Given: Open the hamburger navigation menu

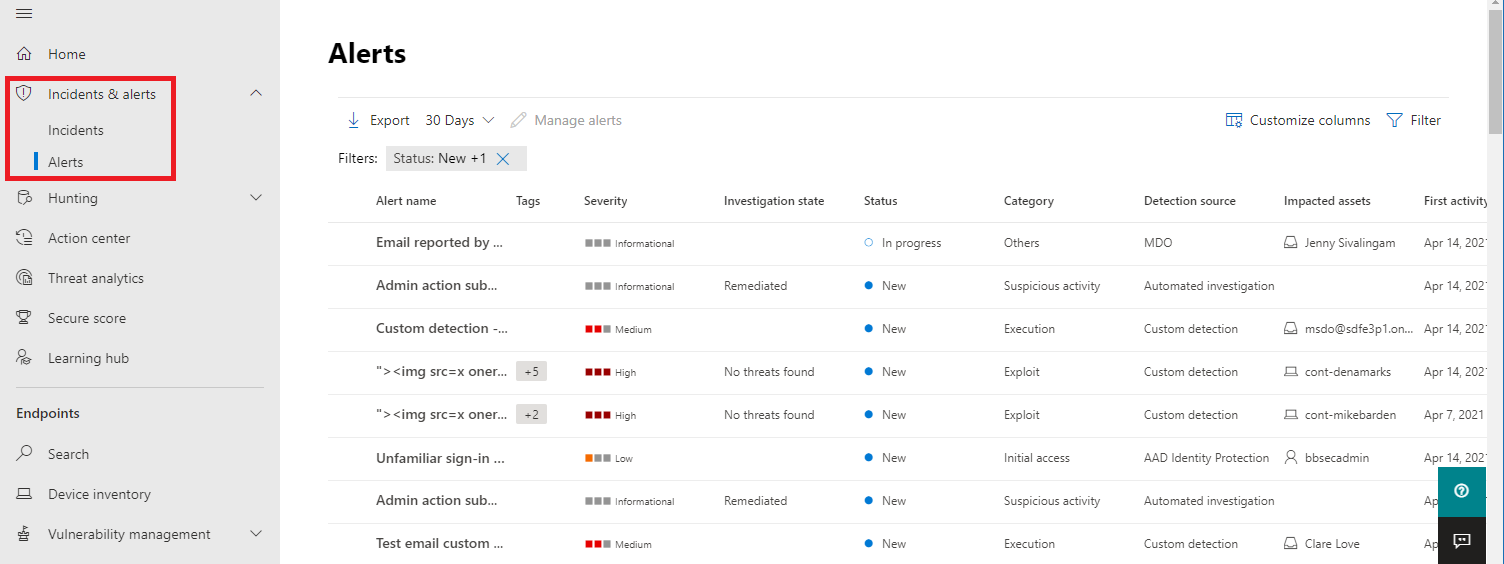Looking at the screenshot, I should (x=24, y=14).
